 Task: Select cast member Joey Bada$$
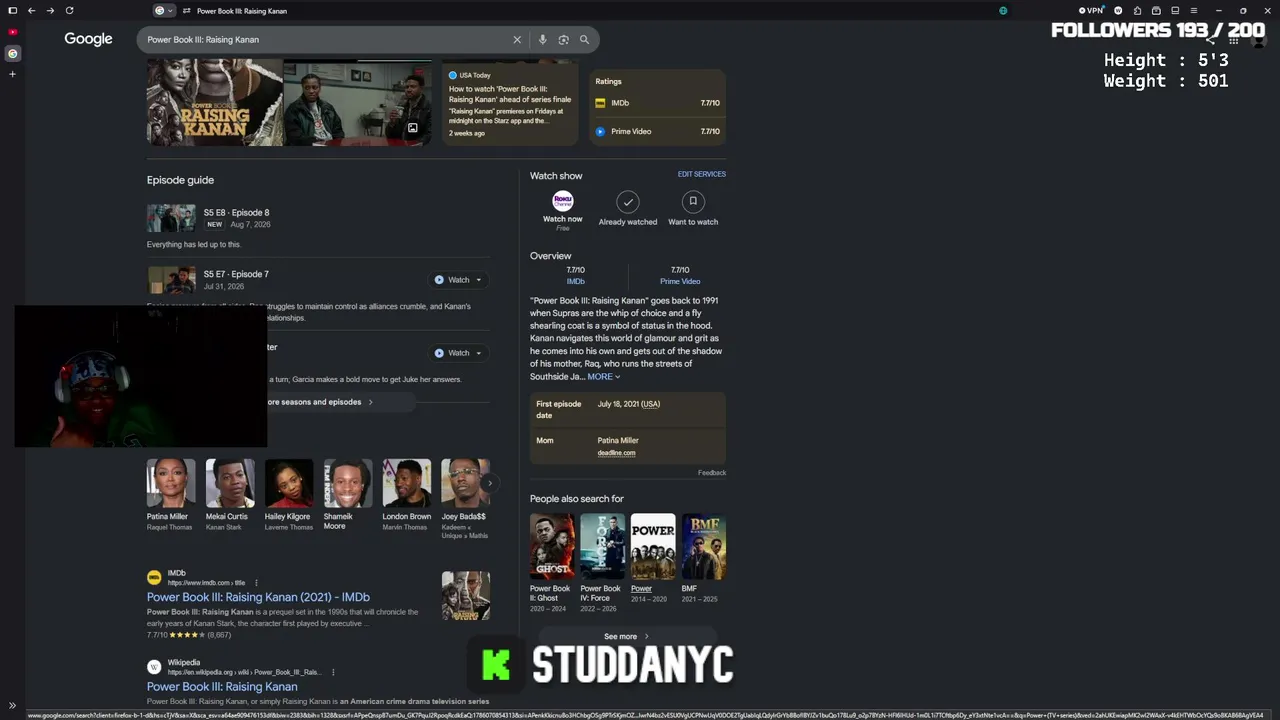[465, 500]
